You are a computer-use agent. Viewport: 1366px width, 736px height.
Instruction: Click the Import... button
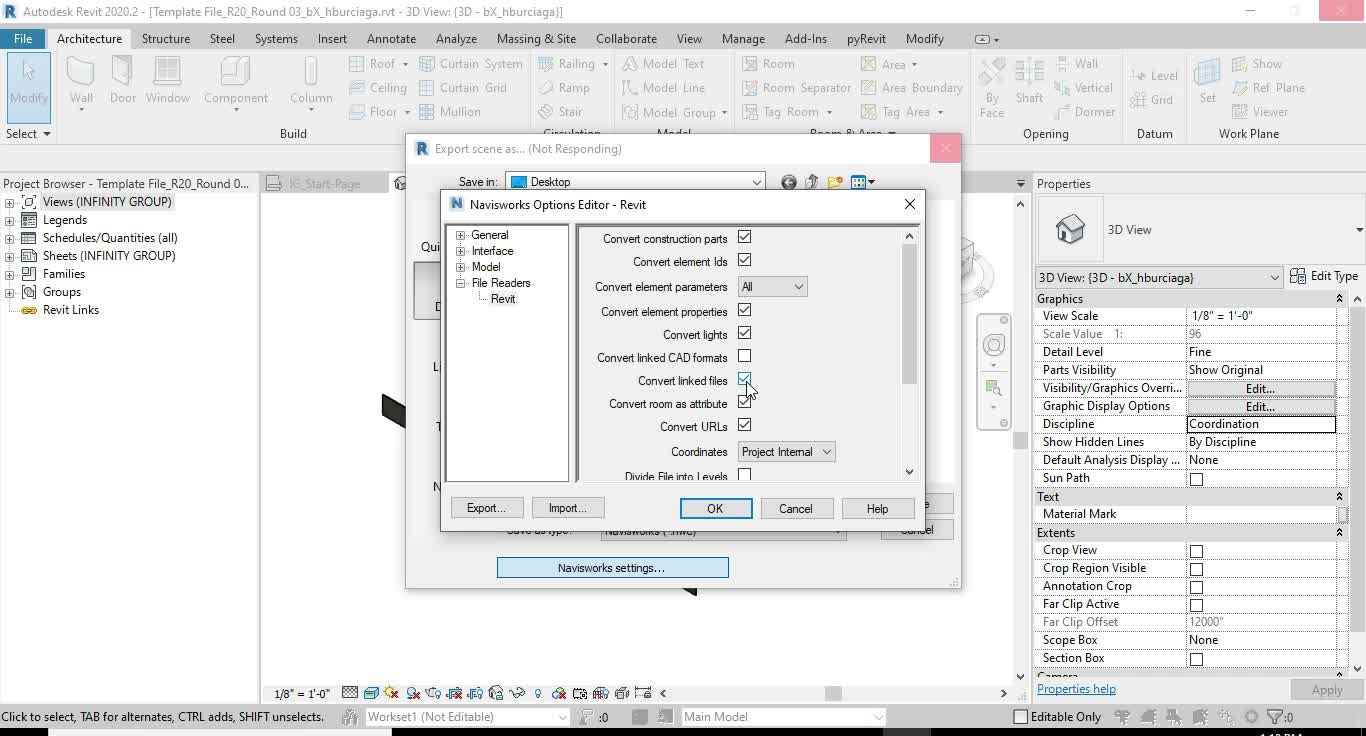click(567, 508)
